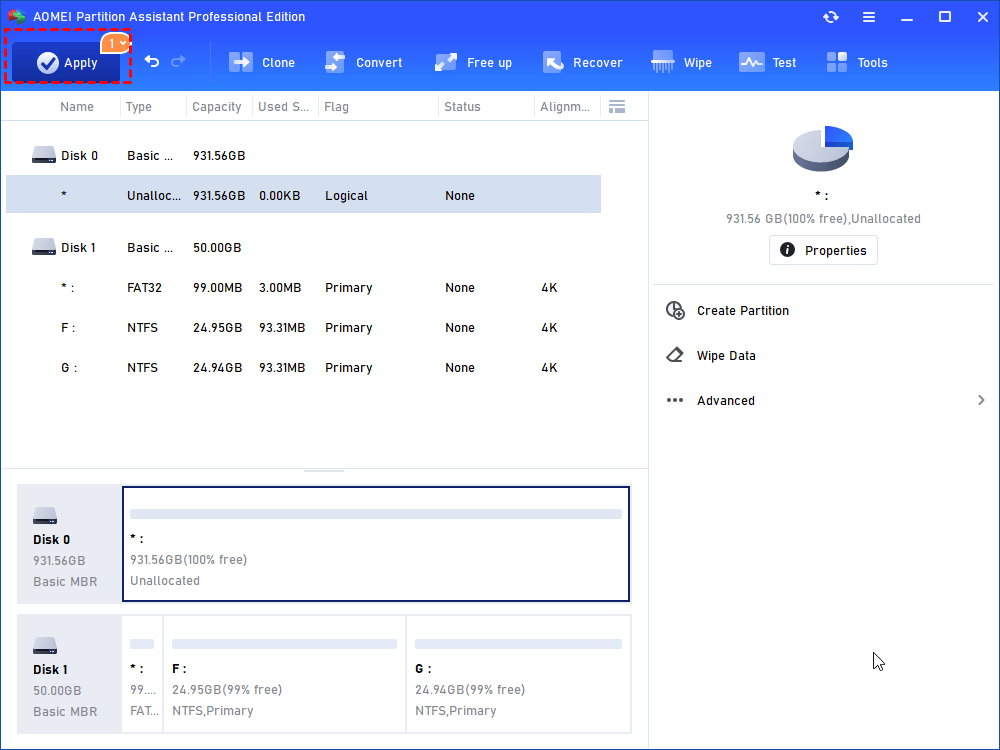Click the 931.56GB capacity cell of Disk 0
Viewport: 1000px width, 750px height.
219,156
